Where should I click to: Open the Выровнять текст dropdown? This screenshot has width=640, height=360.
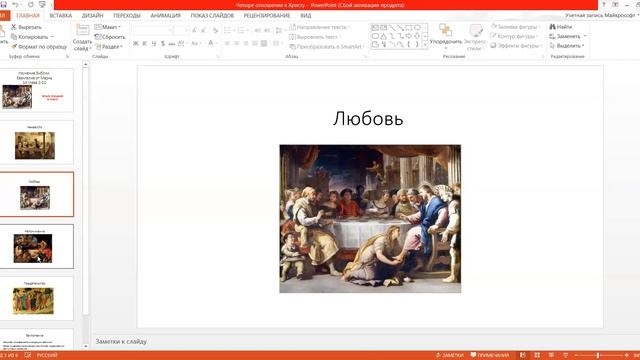click(315, 37)
